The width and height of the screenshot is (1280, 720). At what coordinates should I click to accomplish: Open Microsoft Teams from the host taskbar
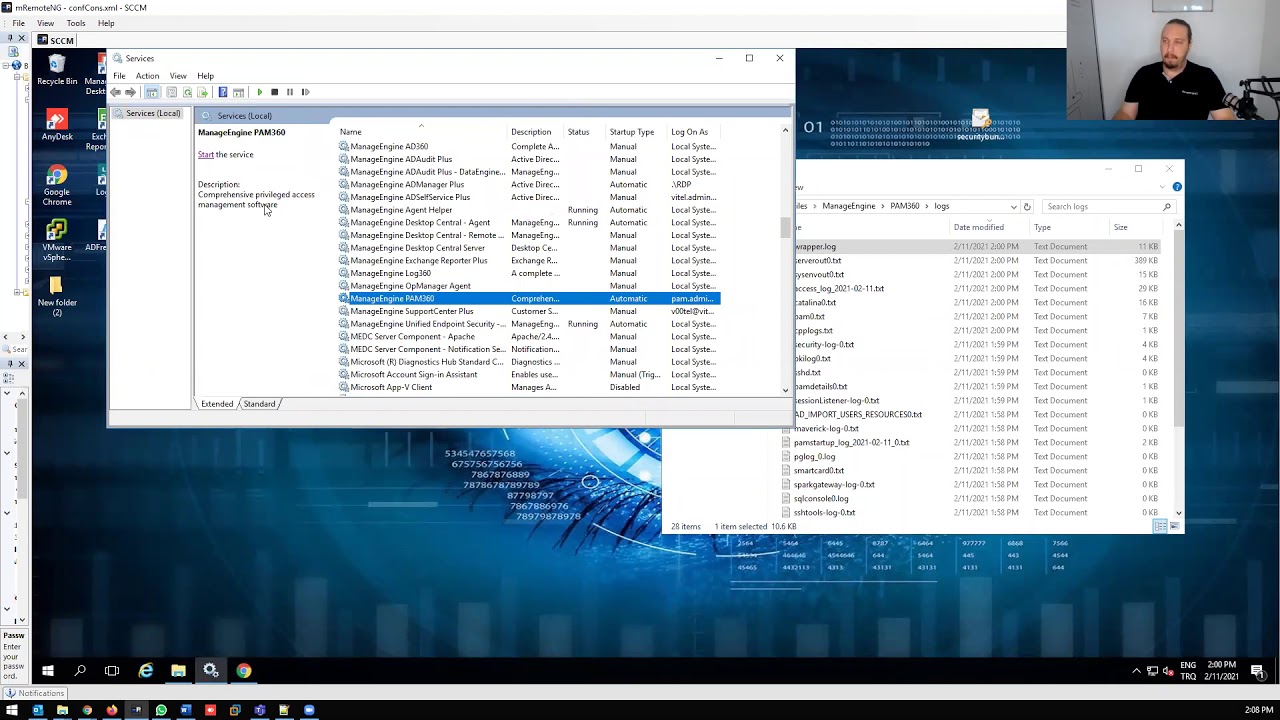coord(260,711)
